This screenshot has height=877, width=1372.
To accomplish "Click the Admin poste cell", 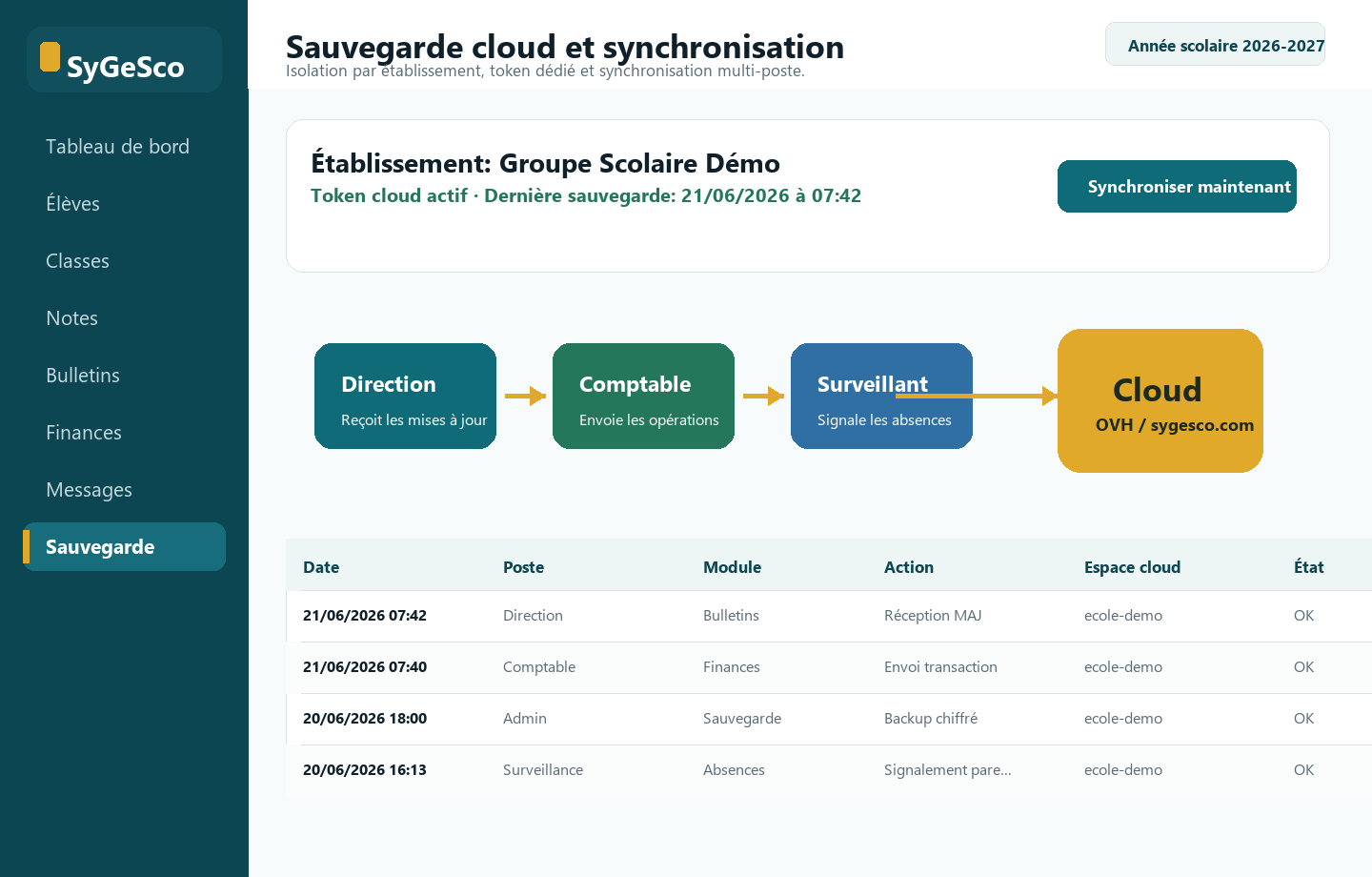I will pos(525,719).
